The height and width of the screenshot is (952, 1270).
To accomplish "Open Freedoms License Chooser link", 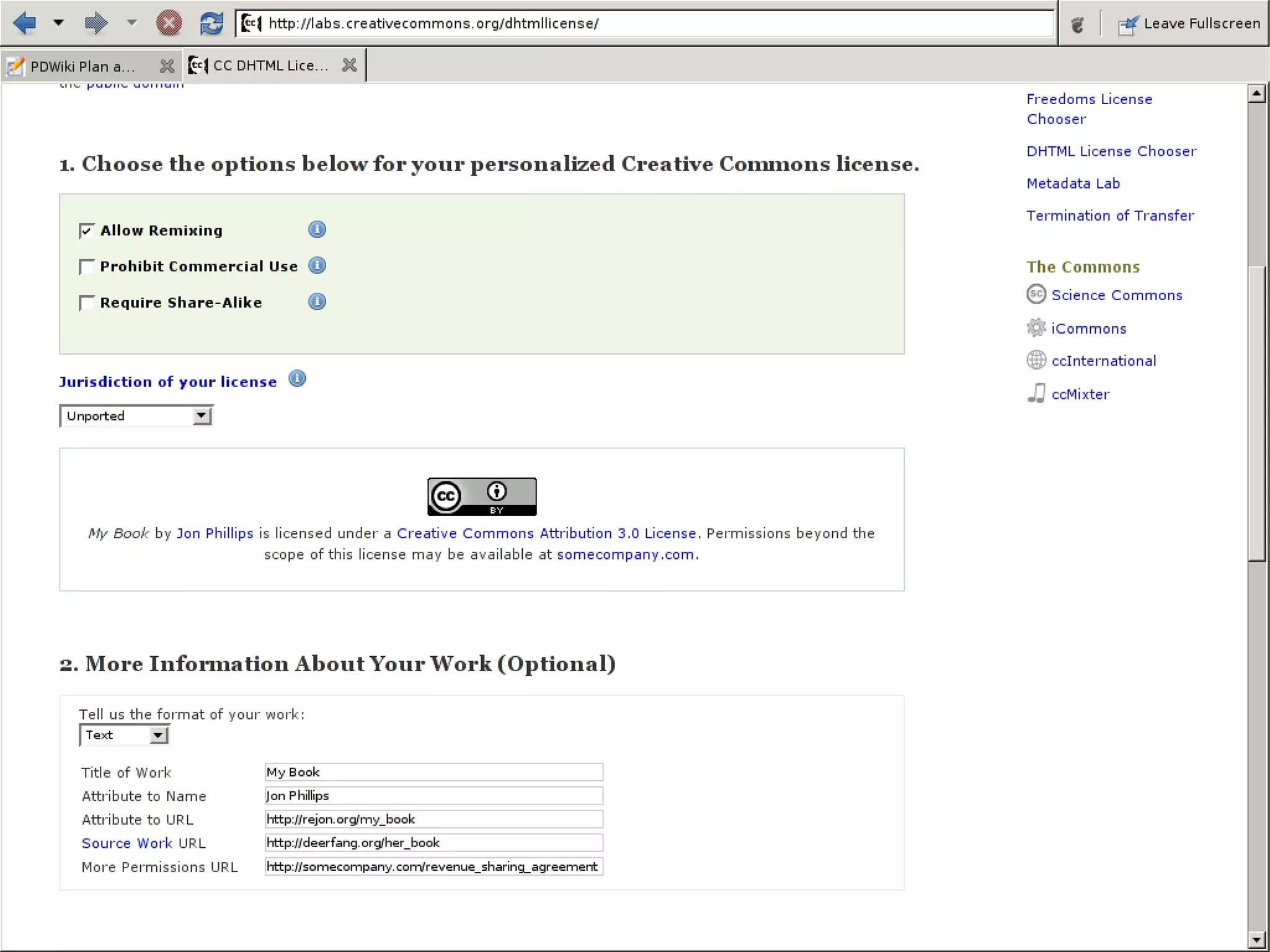I will (1089, 109).
